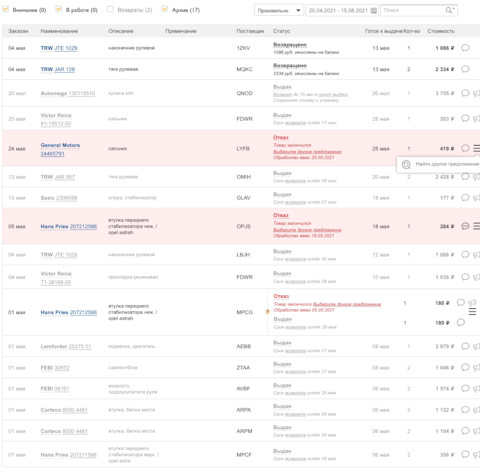
Task: Expand the Произвольно period dropdown
Action: 279,10
